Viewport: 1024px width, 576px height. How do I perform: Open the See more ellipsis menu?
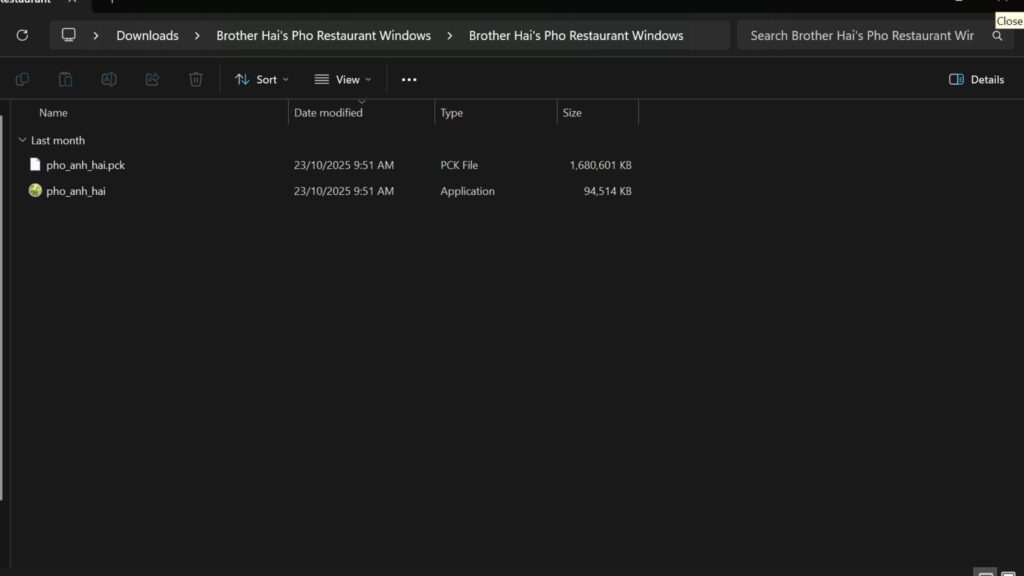point(408,79)
